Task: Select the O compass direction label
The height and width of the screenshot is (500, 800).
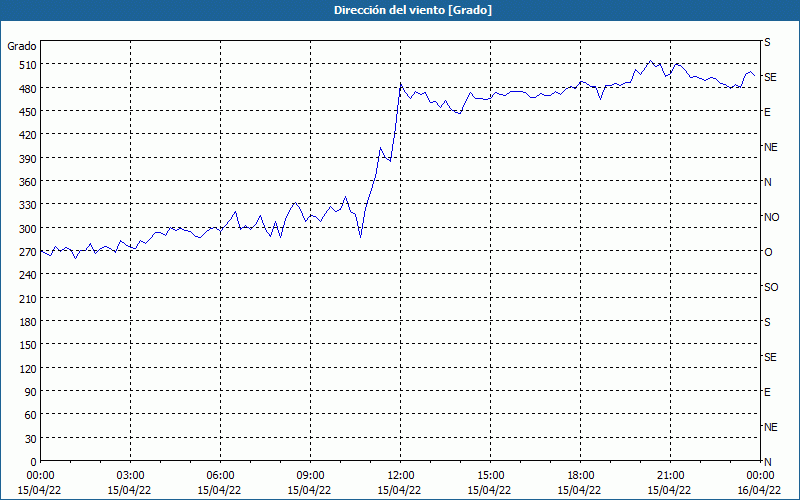Action: click(x=768, y=252)
